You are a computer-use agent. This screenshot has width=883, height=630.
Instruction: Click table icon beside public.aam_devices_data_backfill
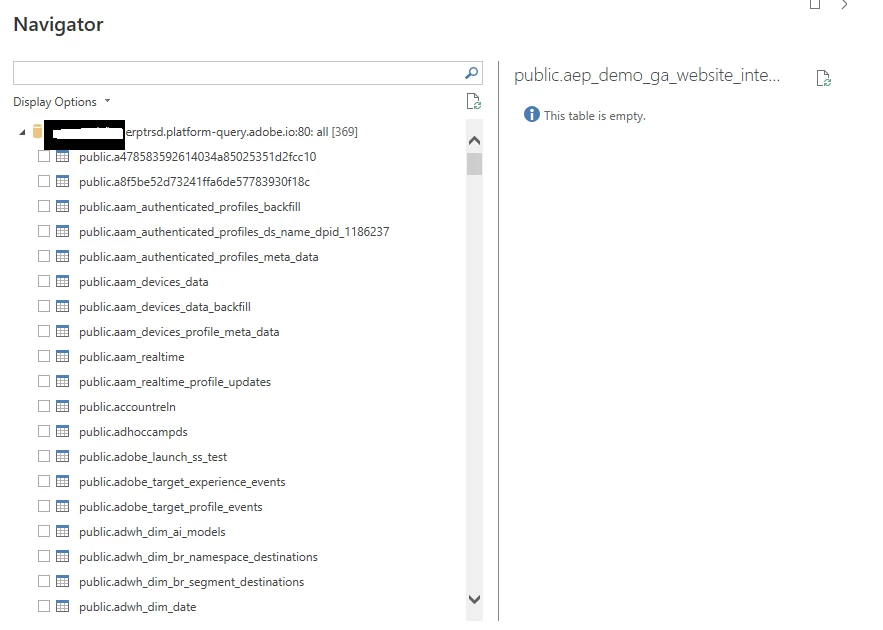(63, 306)
